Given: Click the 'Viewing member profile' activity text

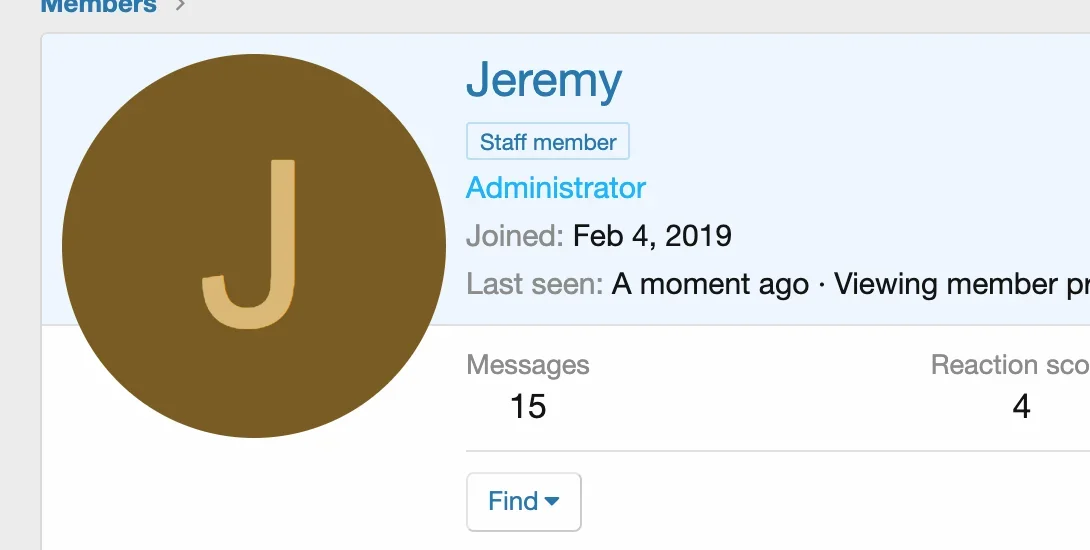Looking at the screenshot, I should click(x=960, y=285).
